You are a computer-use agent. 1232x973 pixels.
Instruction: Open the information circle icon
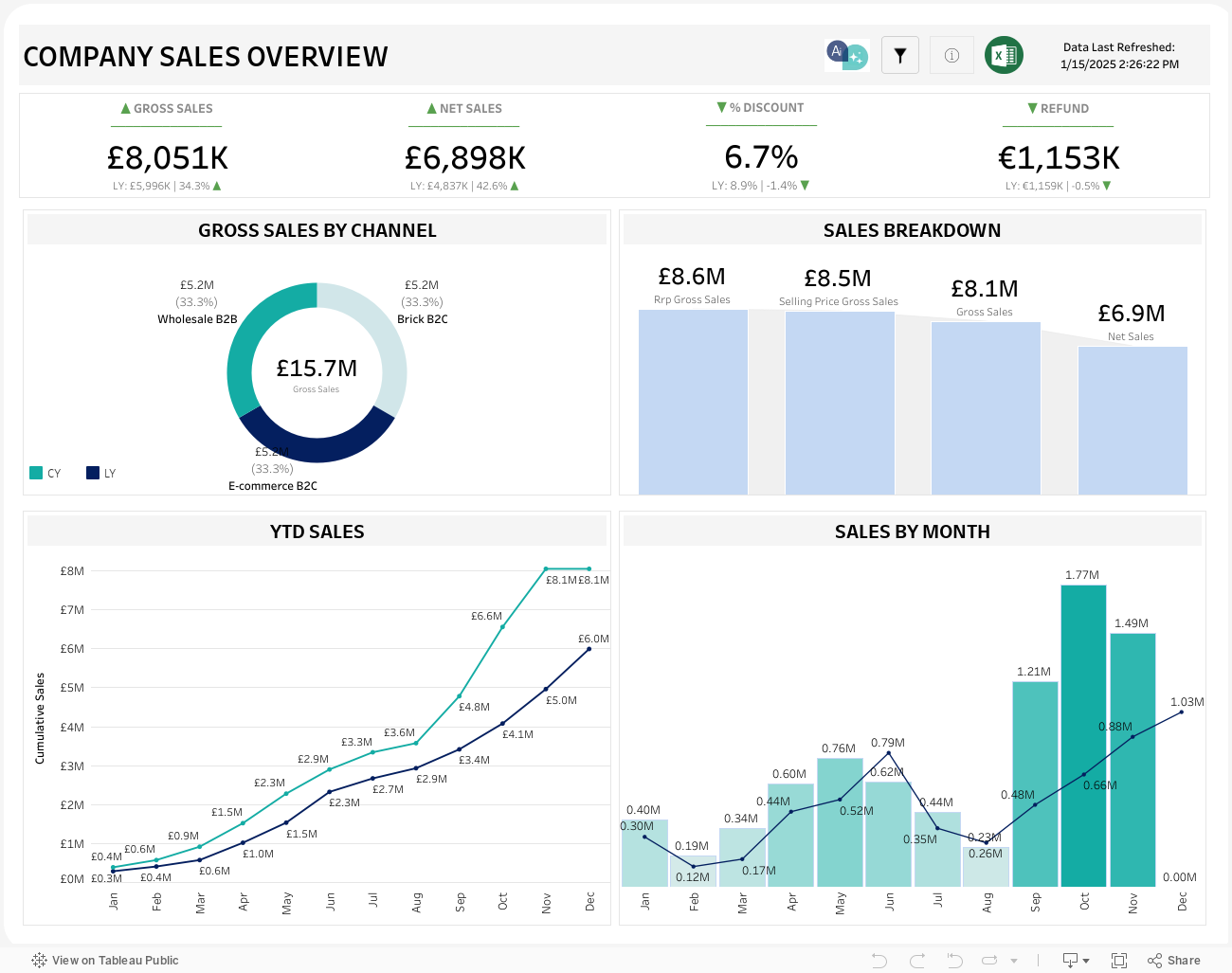click(951, 56)
